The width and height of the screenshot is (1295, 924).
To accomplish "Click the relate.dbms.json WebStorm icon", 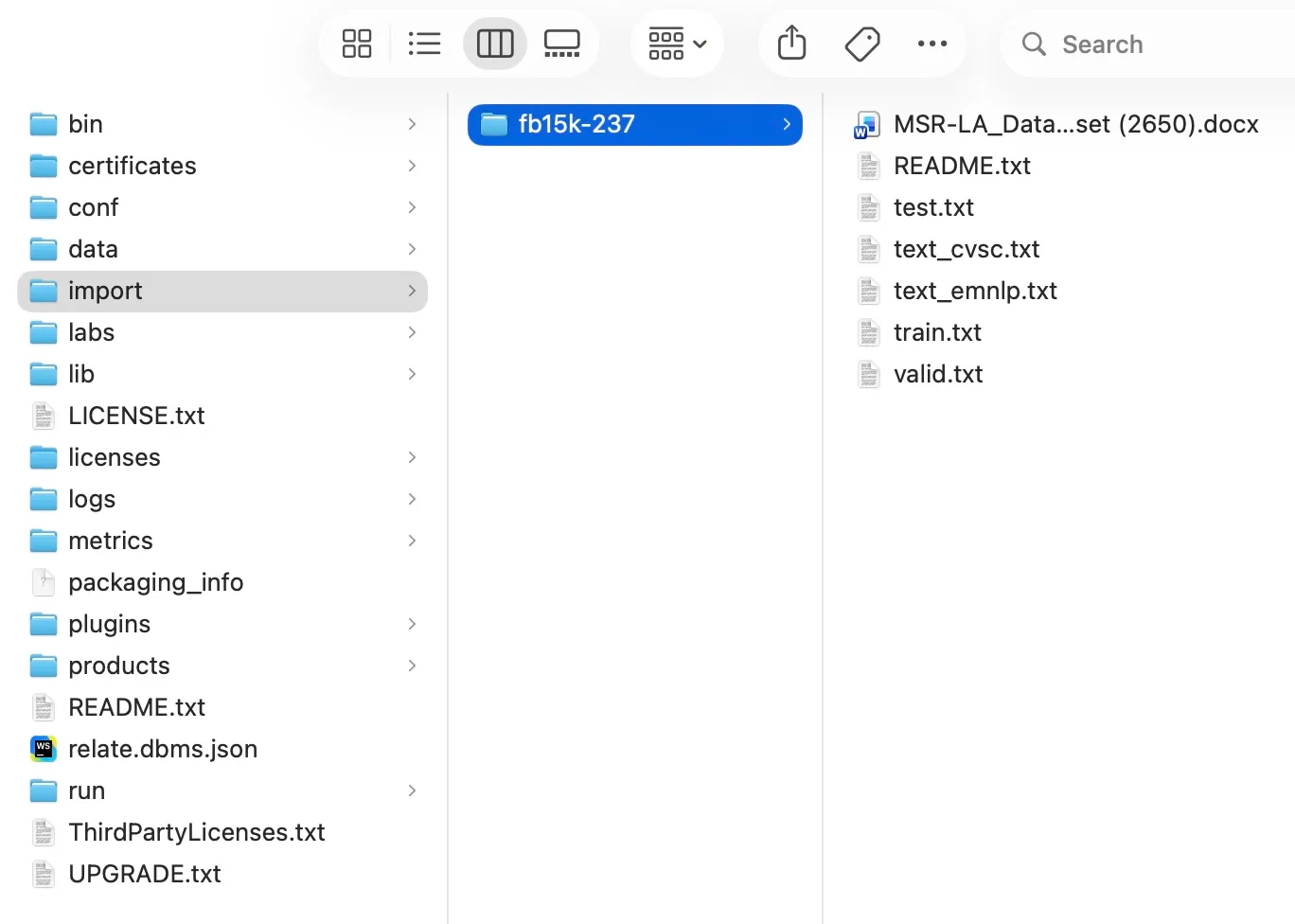I will (x=44, y=749).
